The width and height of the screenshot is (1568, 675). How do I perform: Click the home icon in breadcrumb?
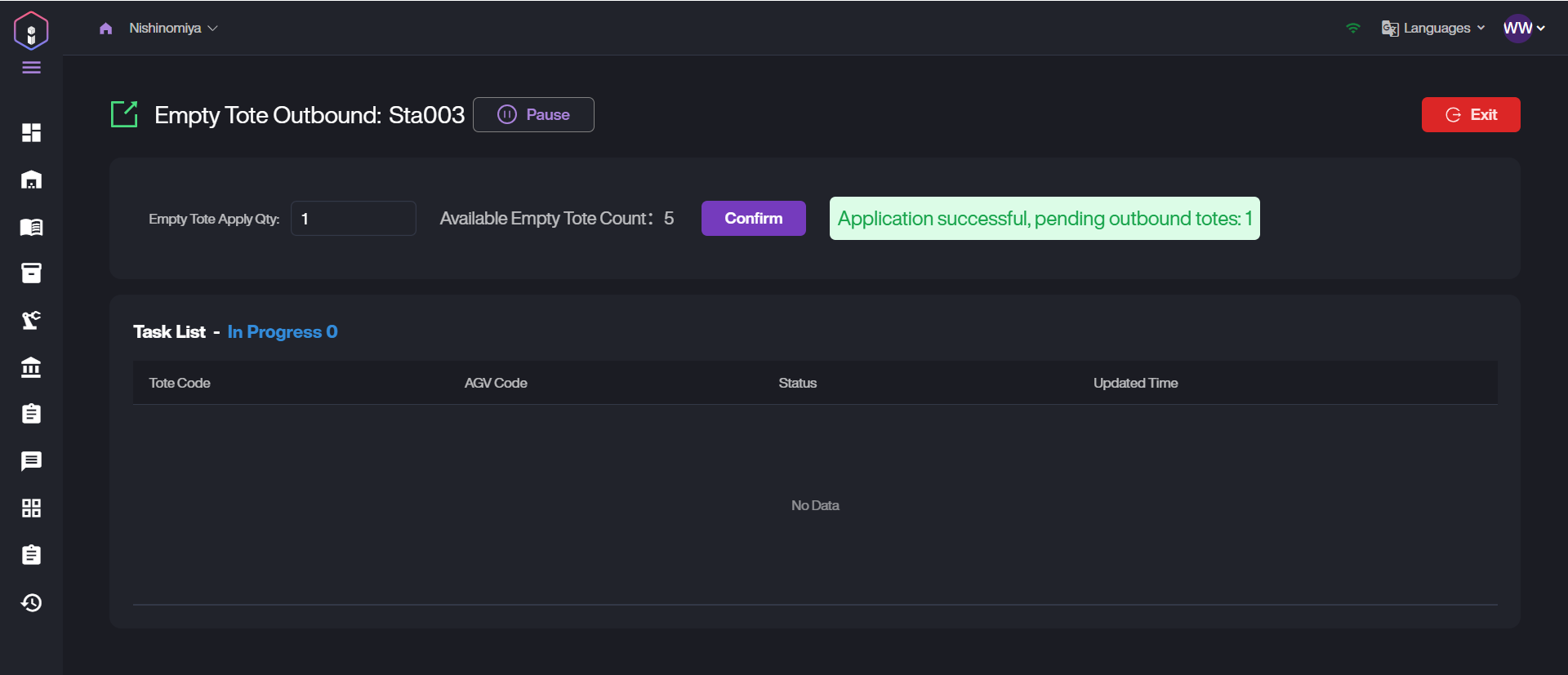105,29
